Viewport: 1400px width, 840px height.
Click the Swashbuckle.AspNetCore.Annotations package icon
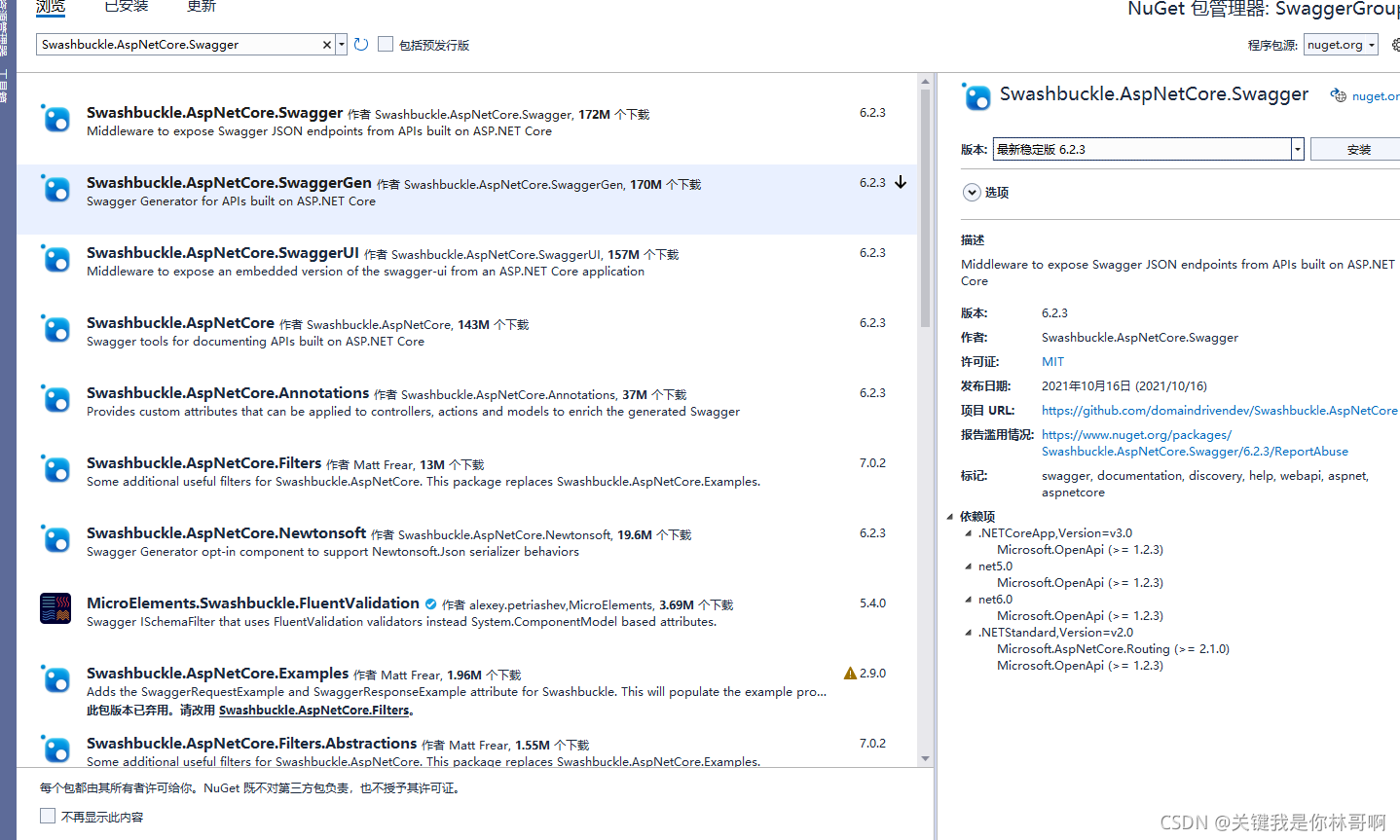(55, 399)
